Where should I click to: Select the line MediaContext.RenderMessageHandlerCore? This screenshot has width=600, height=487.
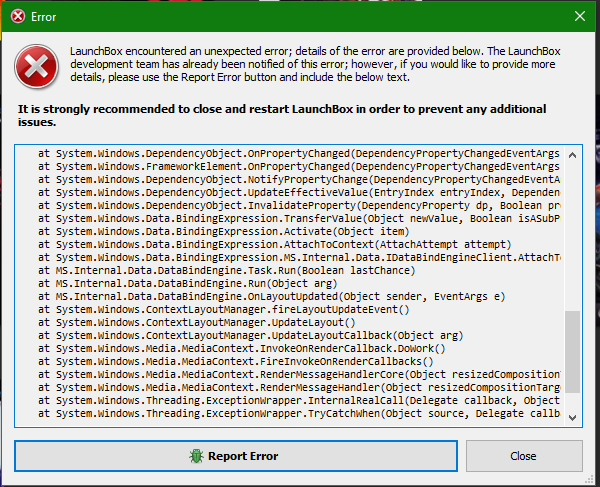pyautogui.click(x=299, y=375)
